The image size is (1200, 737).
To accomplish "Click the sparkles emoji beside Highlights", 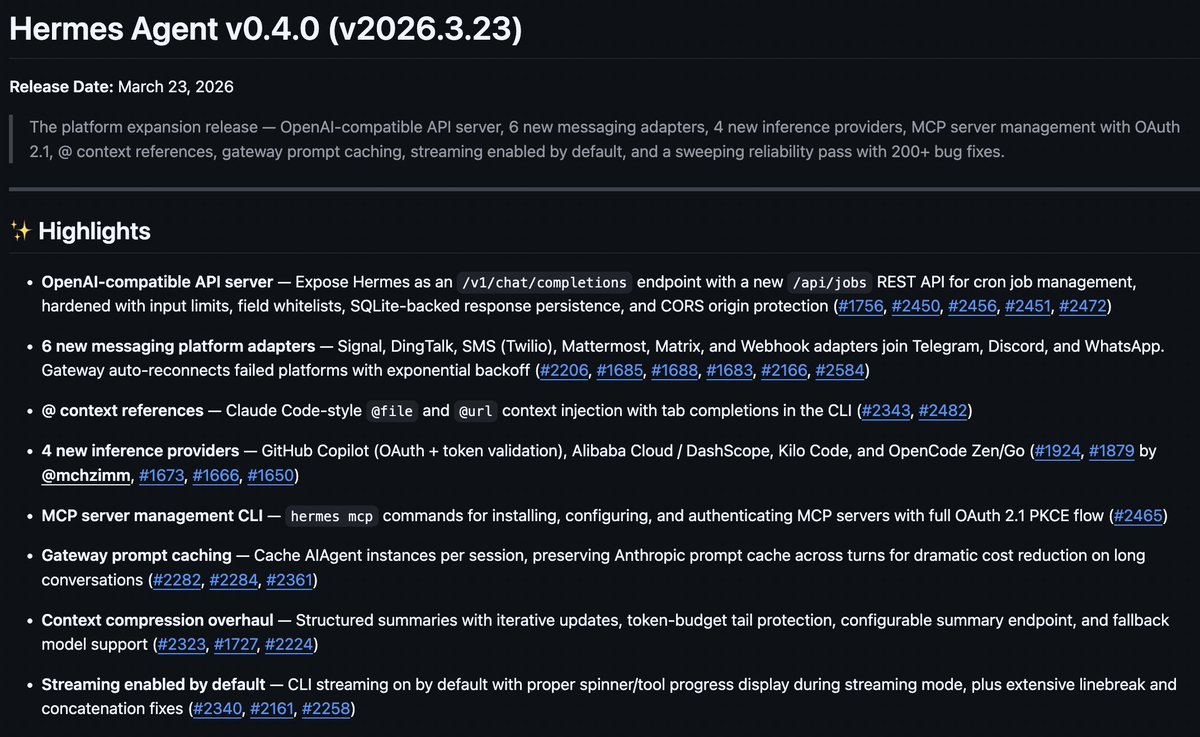I will (21, 231).
